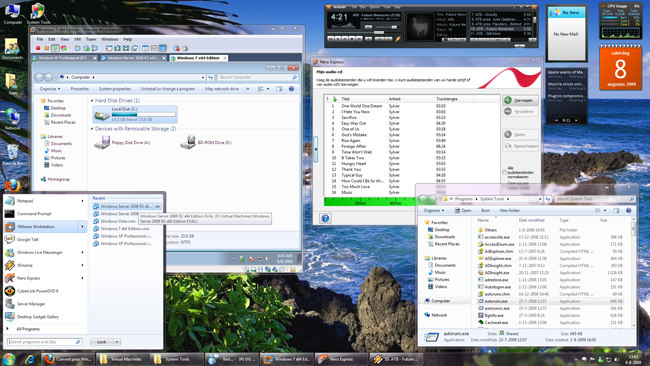Screen dimensions: 650x366
Task: Click the help icon in the System Tools window
Action: [629, 211]
